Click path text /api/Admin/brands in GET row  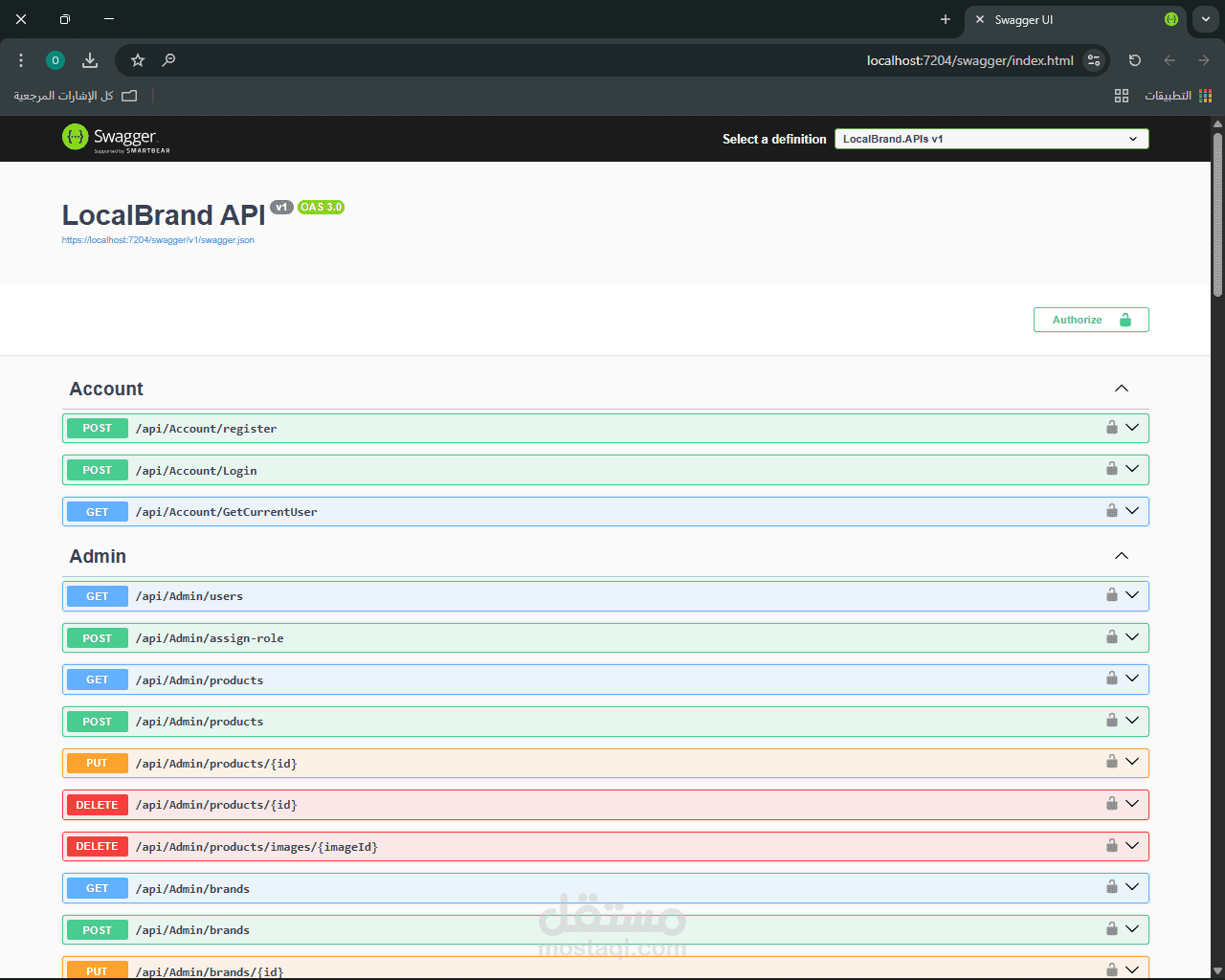(x=192, y=889)
